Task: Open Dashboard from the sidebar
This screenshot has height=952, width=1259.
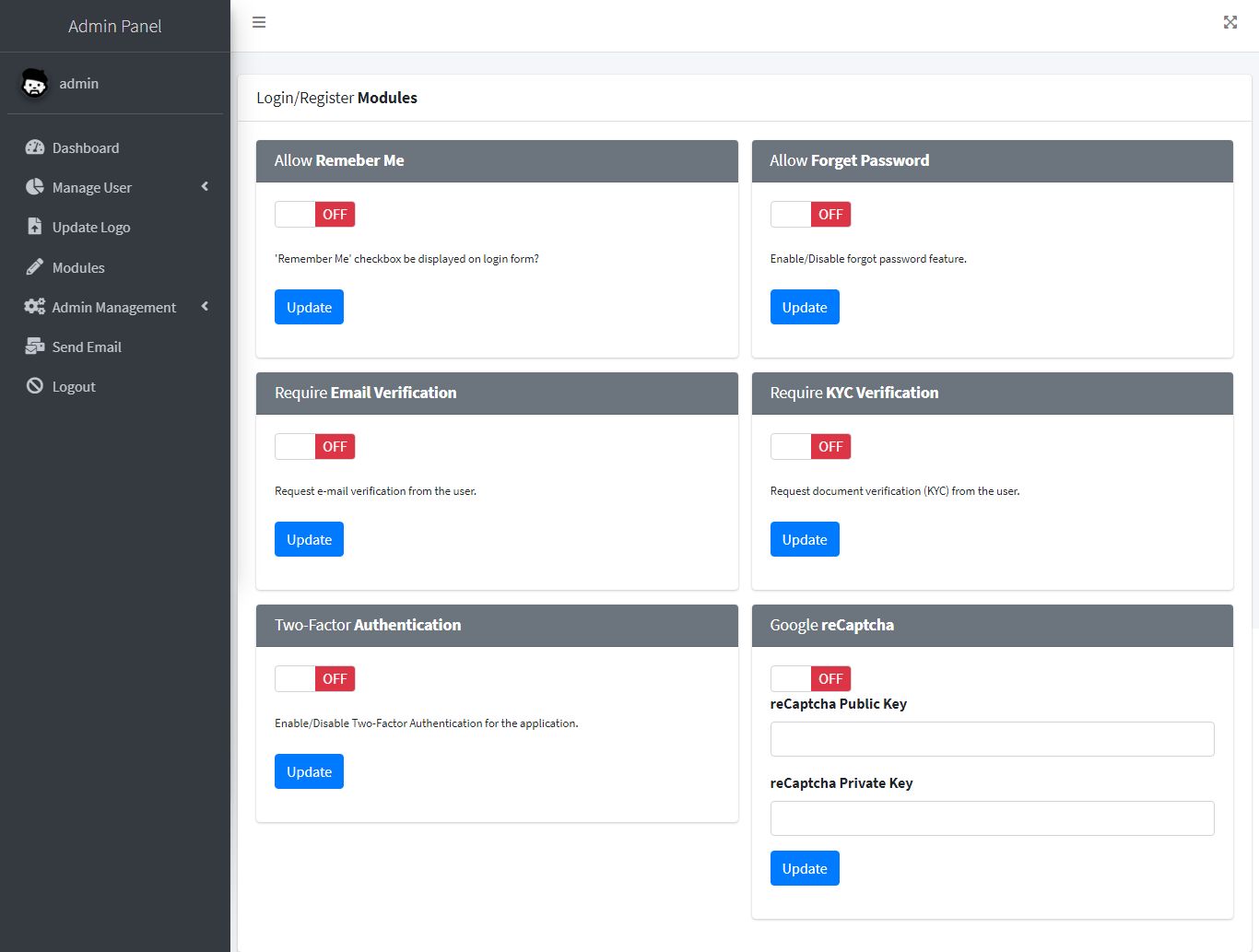Action: tap(115, 147)
